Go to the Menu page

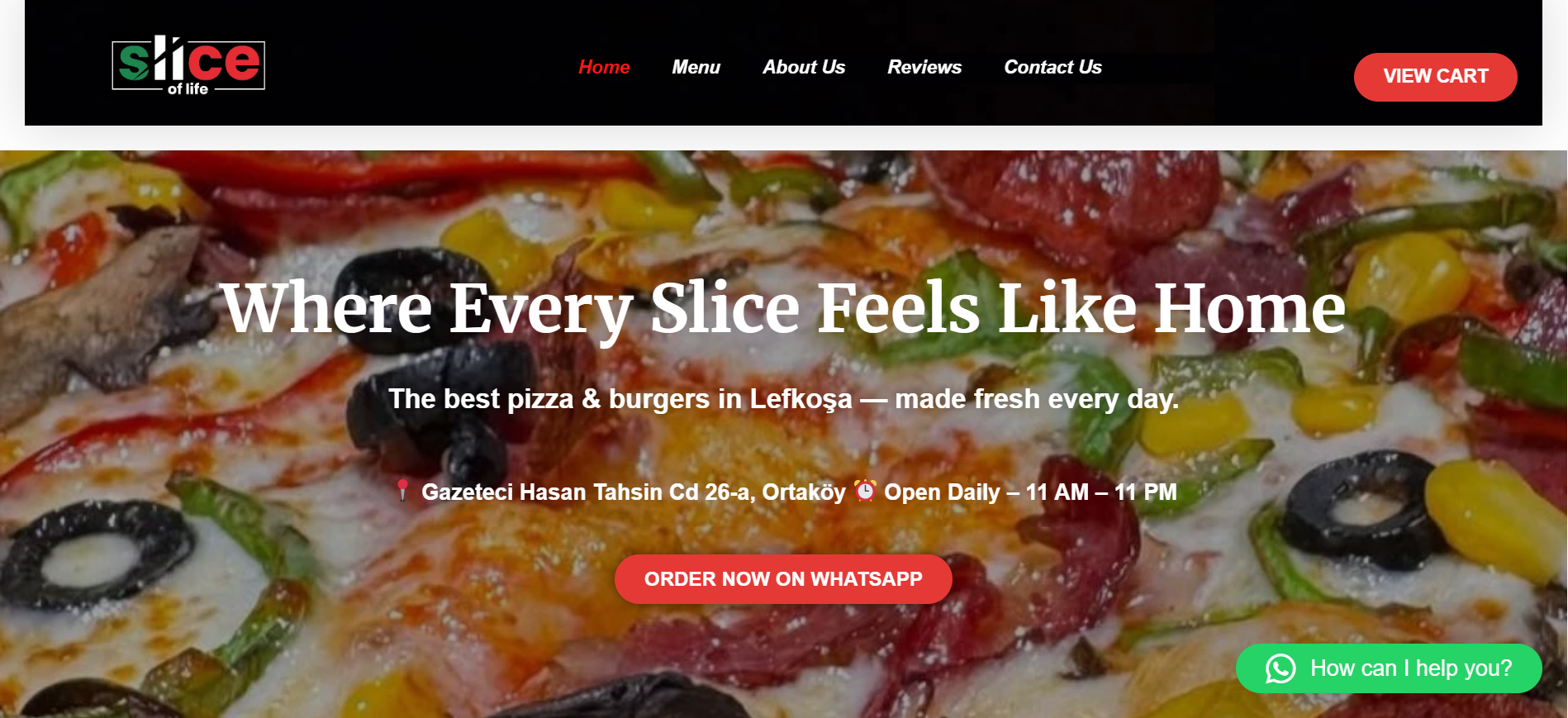[x=696, y=67]
